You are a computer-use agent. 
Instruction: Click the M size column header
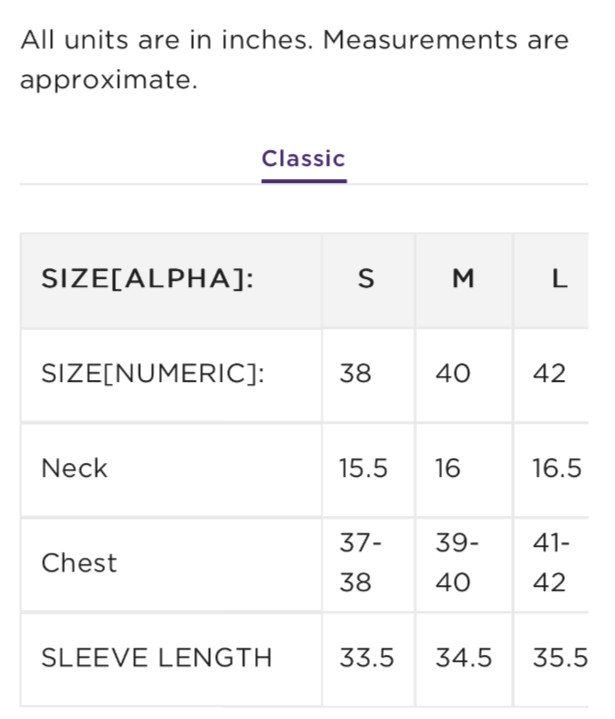tap(462, 279)
